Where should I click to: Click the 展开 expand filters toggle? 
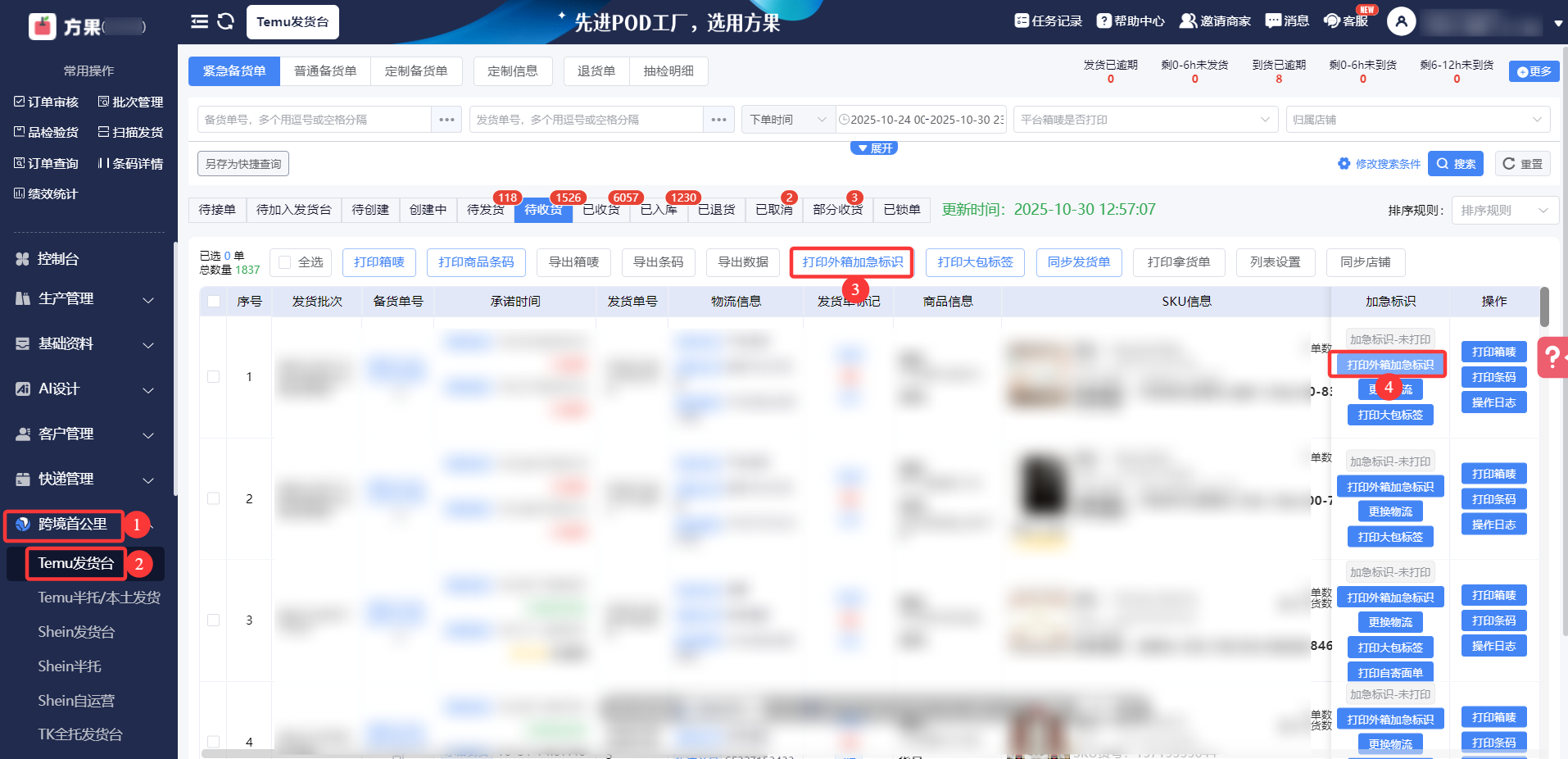(x=874, y=148)
